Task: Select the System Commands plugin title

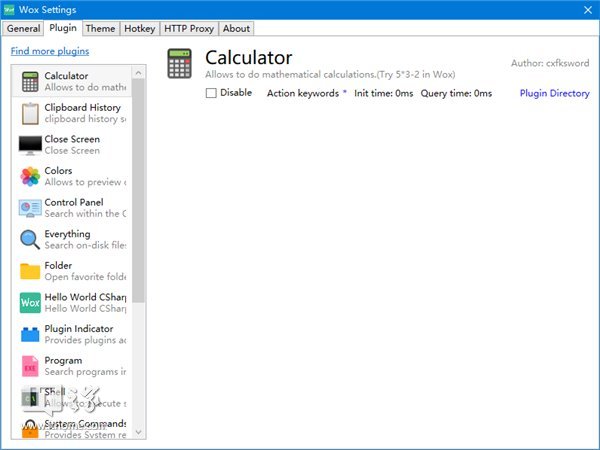Action: [85, 423]
